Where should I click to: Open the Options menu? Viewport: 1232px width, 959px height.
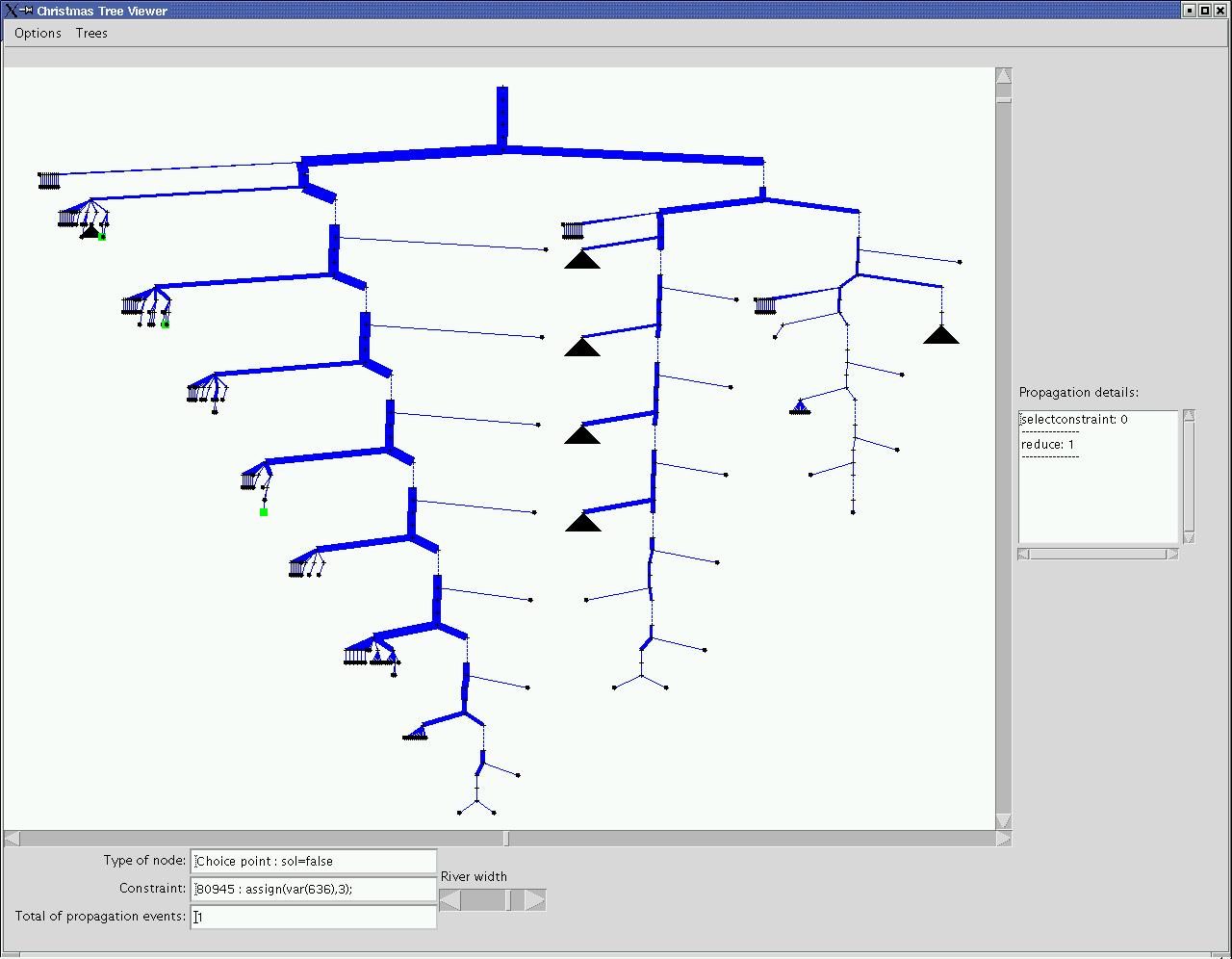click(38, 33)
